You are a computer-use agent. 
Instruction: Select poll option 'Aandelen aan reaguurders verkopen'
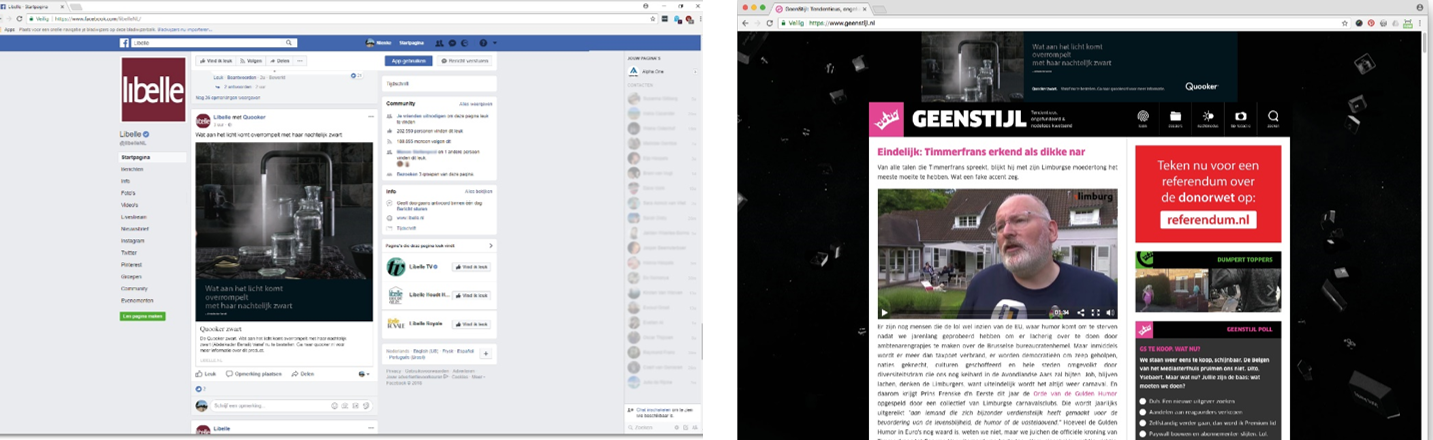pyautogui.click(x=1143, y=412)
